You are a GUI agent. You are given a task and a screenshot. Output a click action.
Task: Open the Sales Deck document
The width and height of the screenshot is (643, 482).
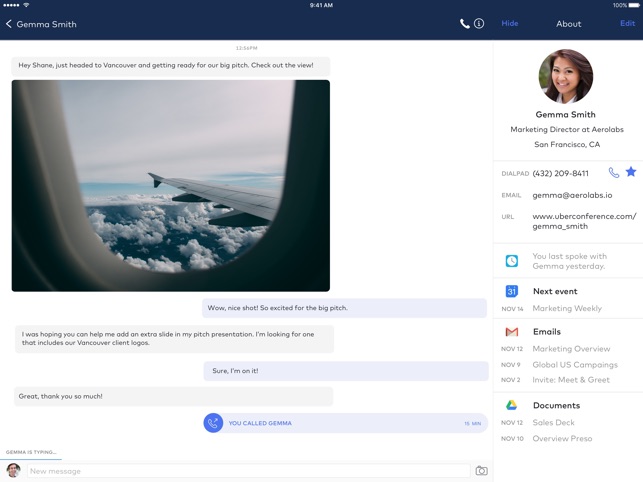point(553,423)
